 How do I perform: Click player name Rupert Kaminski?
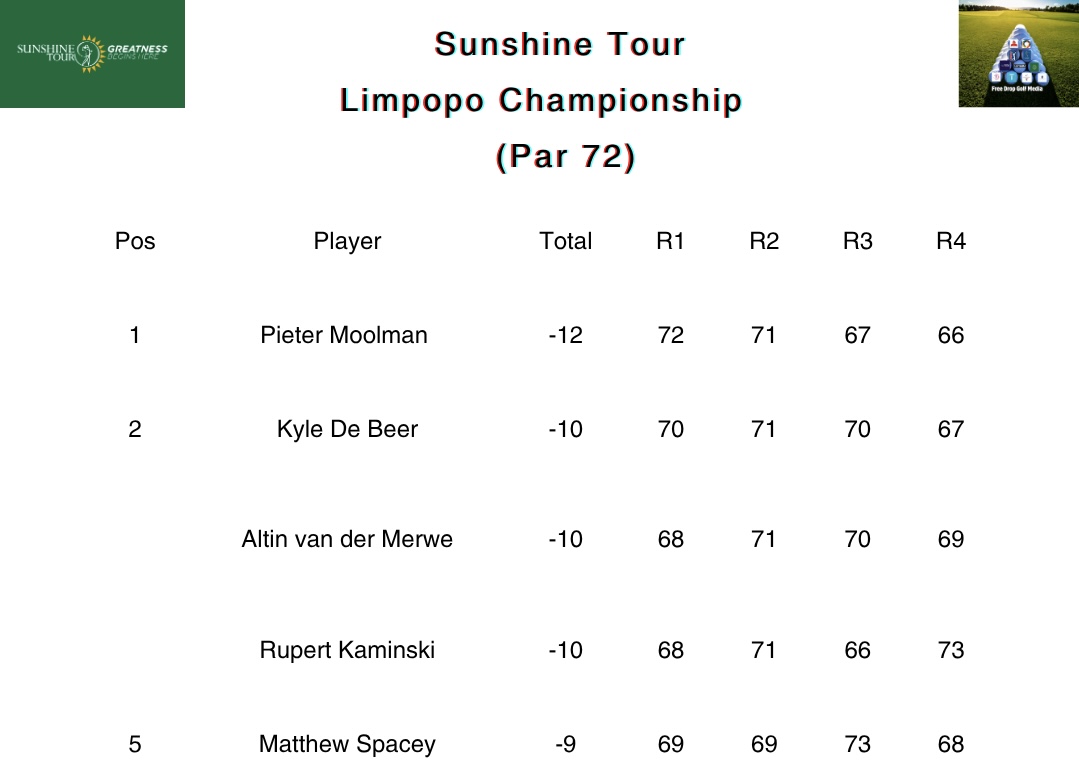pyautogui.click(x=347, y=650)
